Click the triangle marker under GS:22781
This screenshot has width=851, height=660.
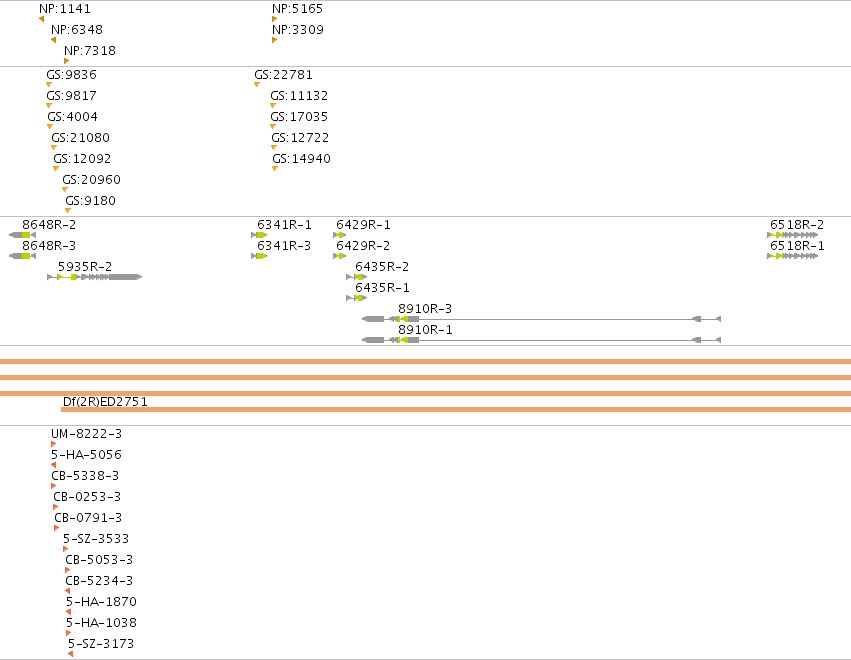click(257, 85)
